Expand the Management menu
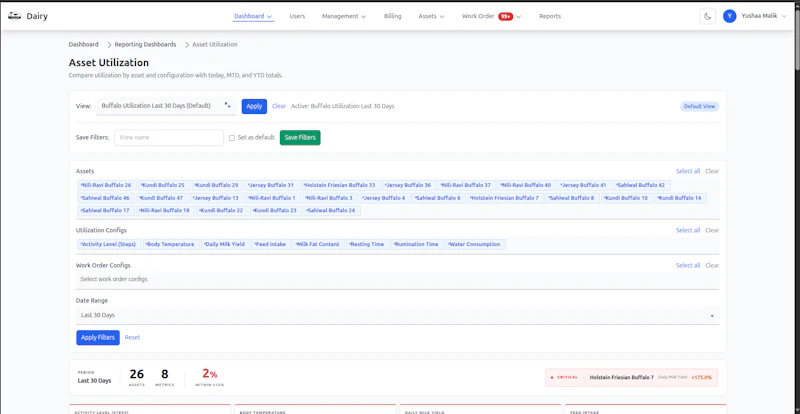Viewport: 800px width, 414px height. pos(344,16)
